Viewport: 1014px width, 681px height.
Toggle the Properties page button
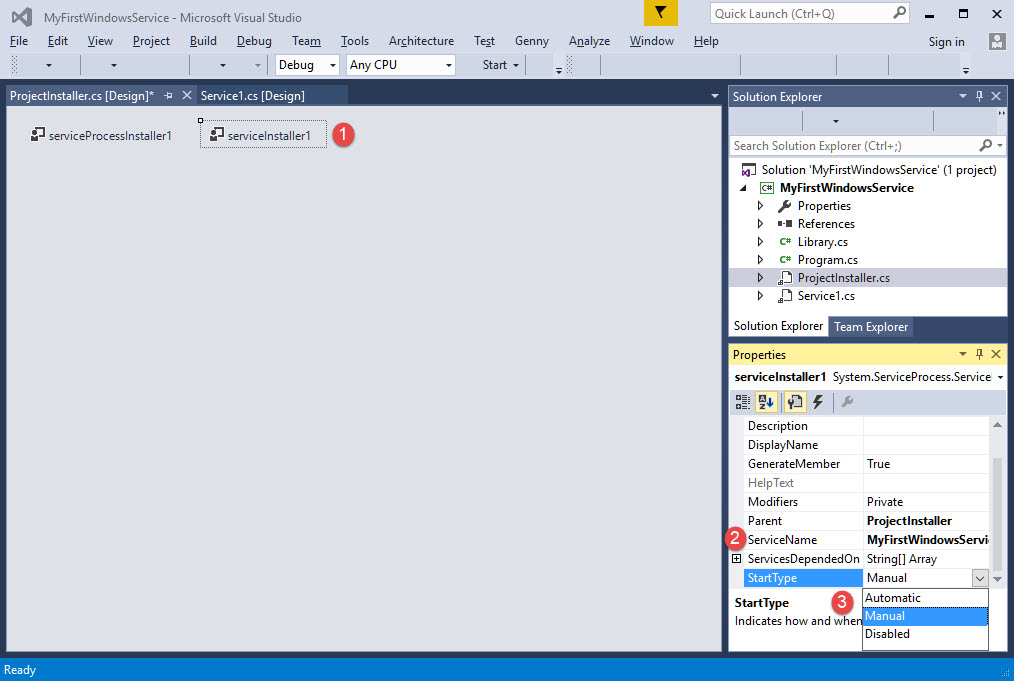[795, 402]
